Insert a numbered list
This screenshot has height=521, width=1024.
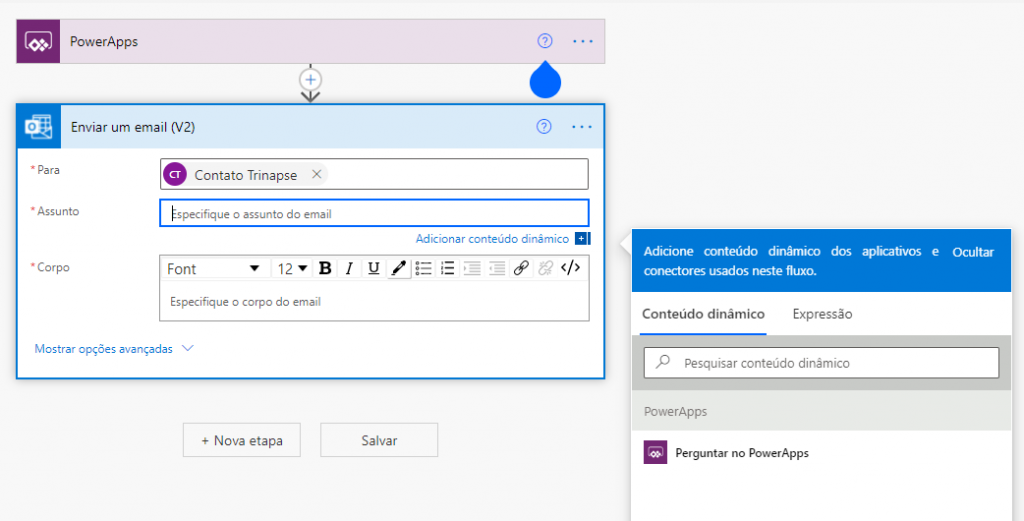[x=448, y=268]
